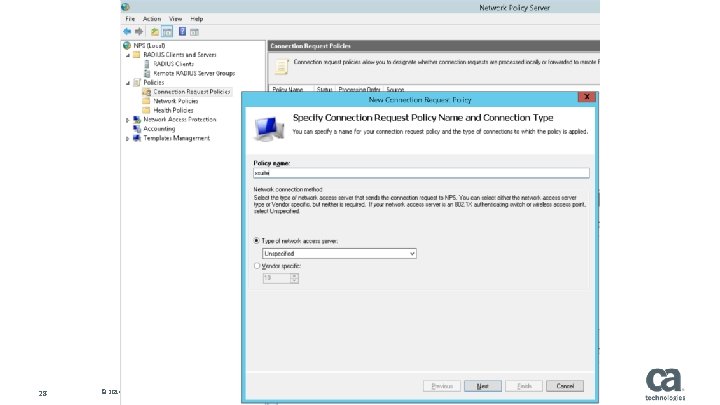Image resolution: width=720 pixels, height=405 pixels.
Task: Select RADIUS Clients tree item
Action: tap(174, 64)
